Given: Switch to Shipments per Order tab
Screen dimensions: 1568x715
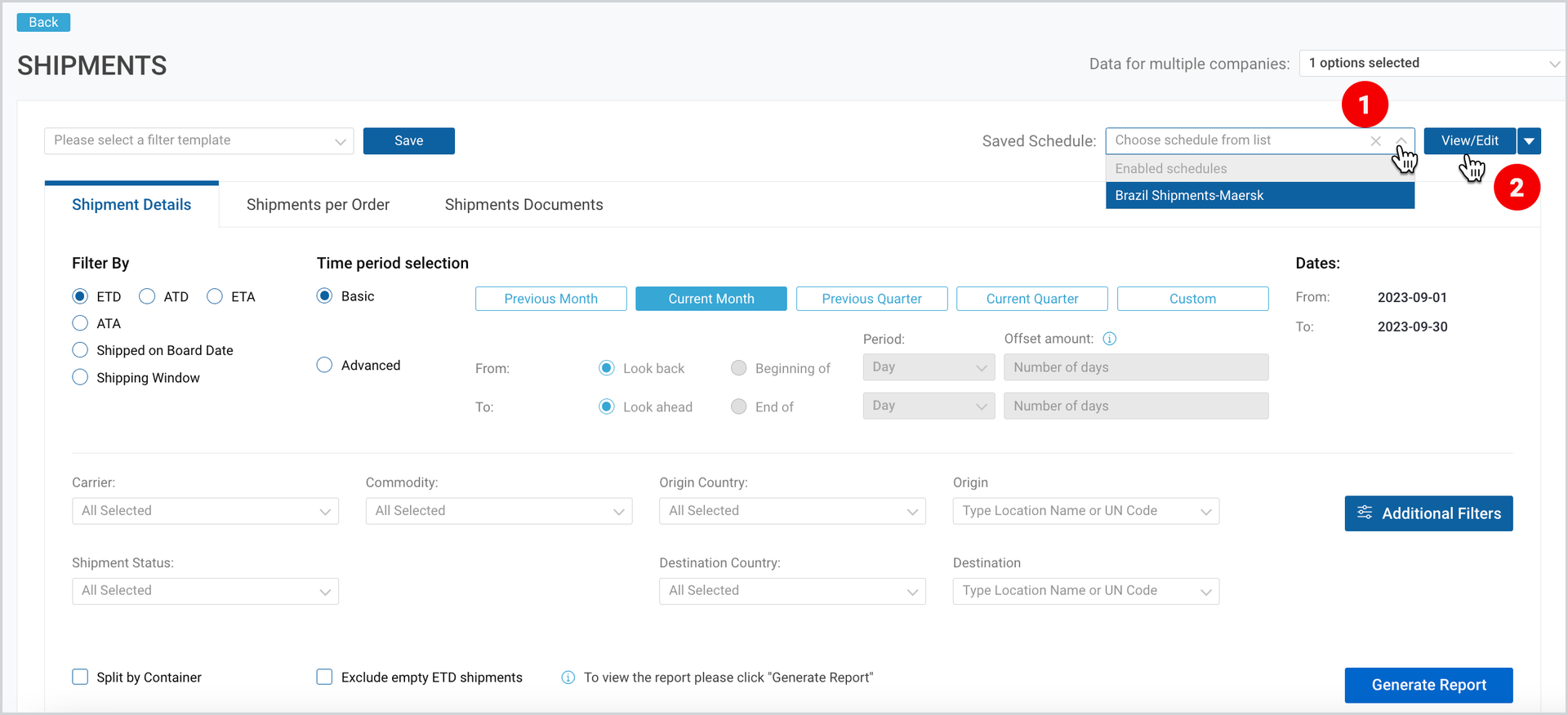Looking at the screenshot, I should point(318,205).
